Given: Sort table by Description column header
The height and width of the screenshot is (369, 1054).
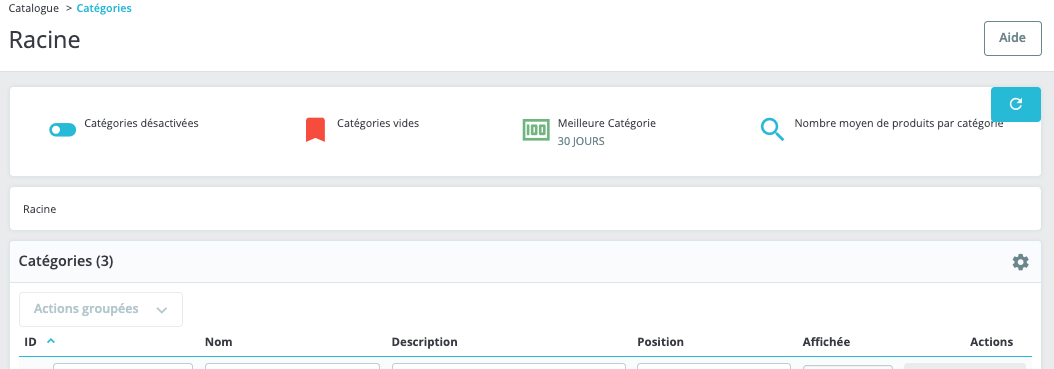Looking at the screenshot, I should (x=425, y=341).
